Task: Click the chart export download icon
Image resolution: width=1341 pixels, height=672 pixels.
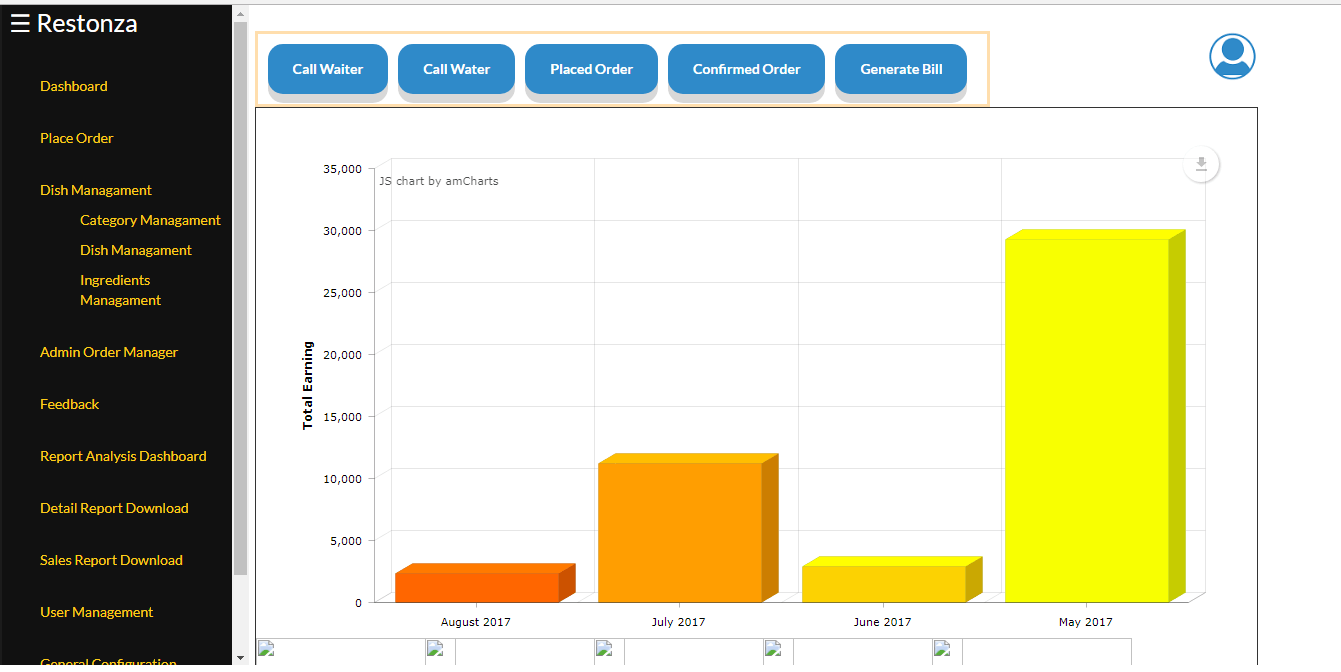Action: tap(1201, 165)
